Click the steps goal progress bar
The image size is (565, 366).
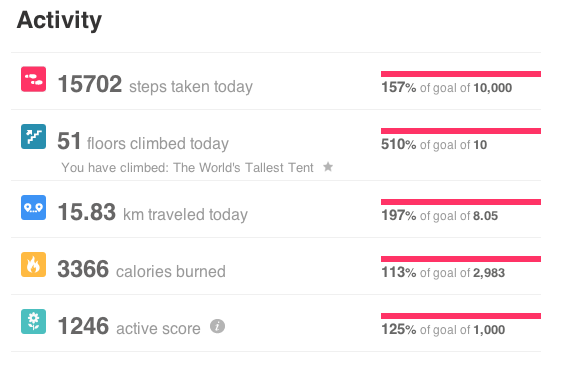pos(461,74)
